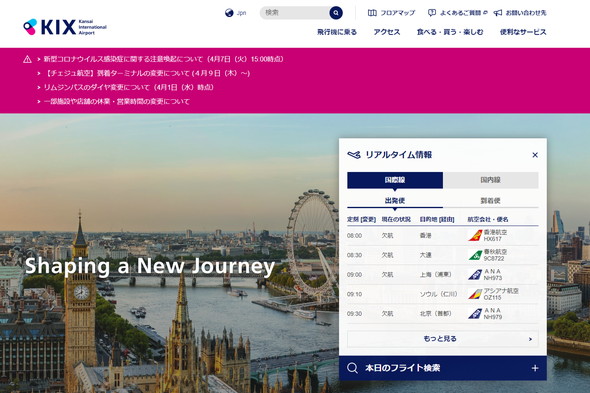
Task: Click the globe language icon
Action: (x=229, y=13)
